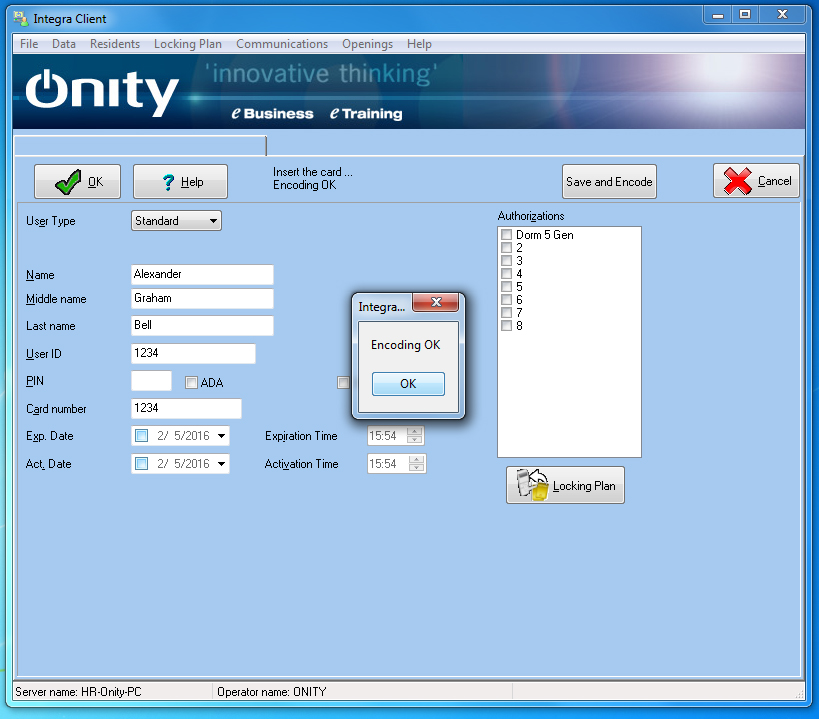Open the Locking Plan key icon button
The height and width of the screenshot is (719, 819).
pyautogui.click(x=565, y=485)
